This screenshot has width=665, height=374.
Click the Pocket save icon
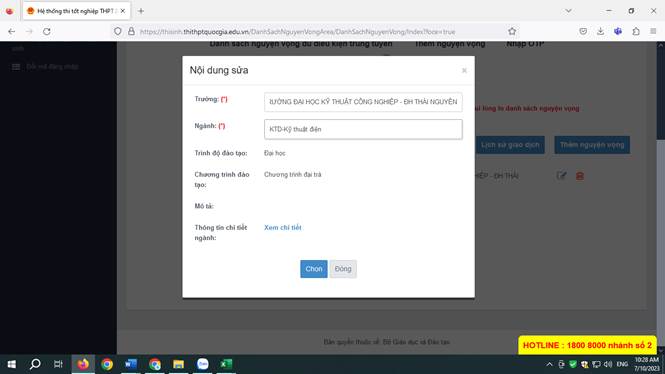click(x=583, y=31)
